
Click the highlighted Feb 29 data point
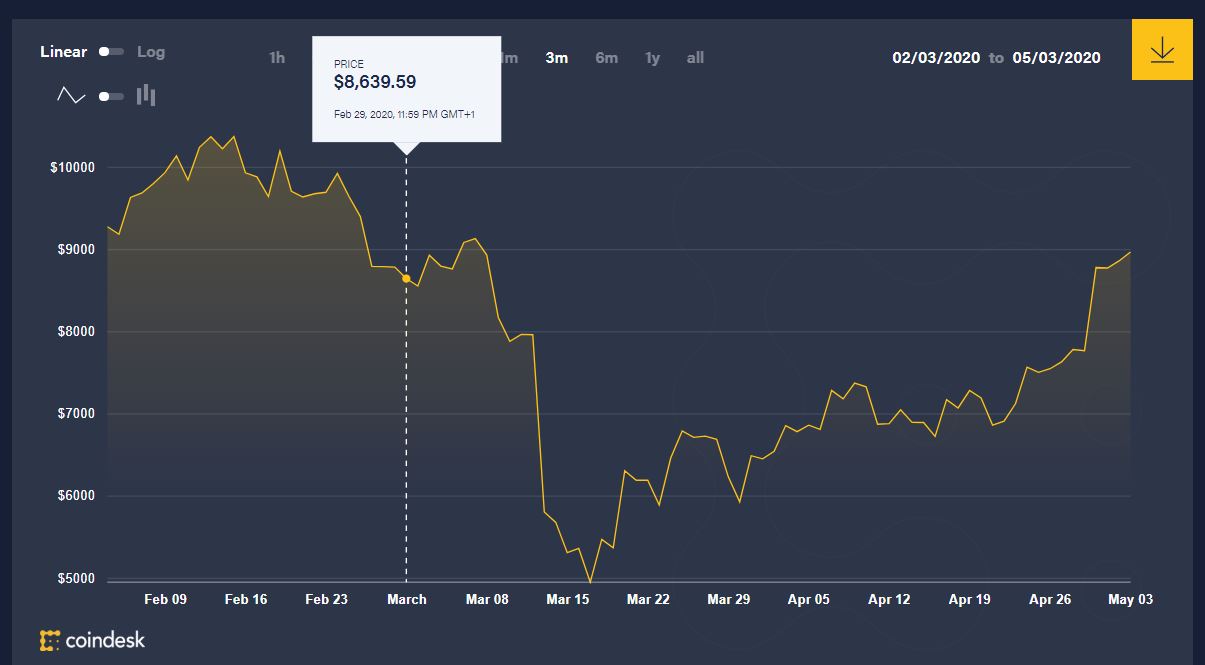click(x=406, y=279)
